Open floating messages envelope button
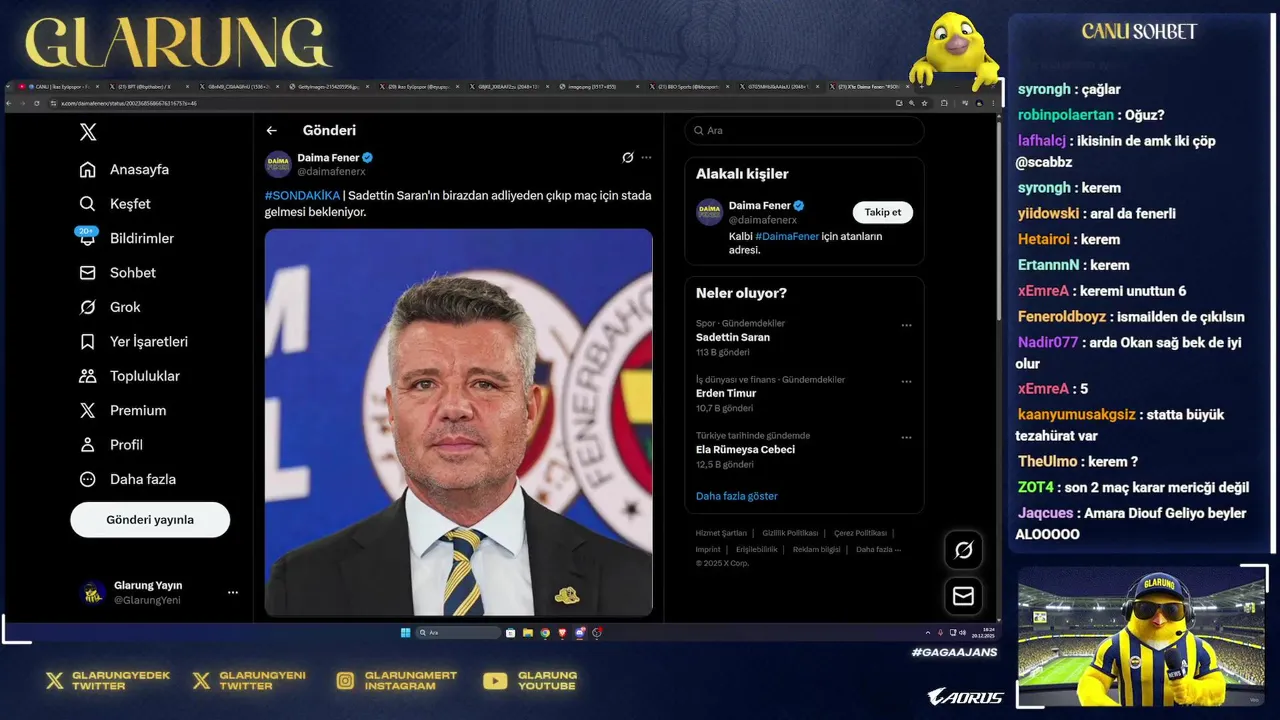The width and height of the screenshot is (1280, 720). pyautogui.click(x=963, y=596)
